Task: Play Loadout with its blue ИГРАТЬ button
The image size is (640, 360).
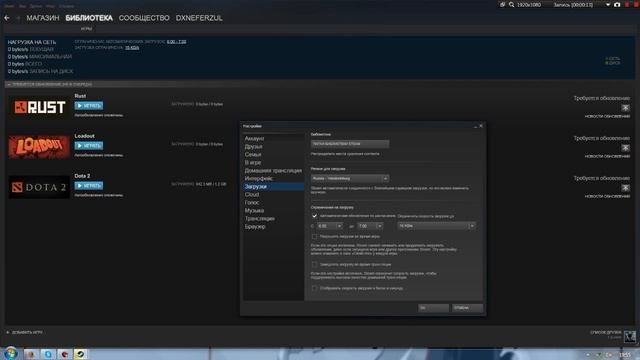Action: tap(89, 145)
